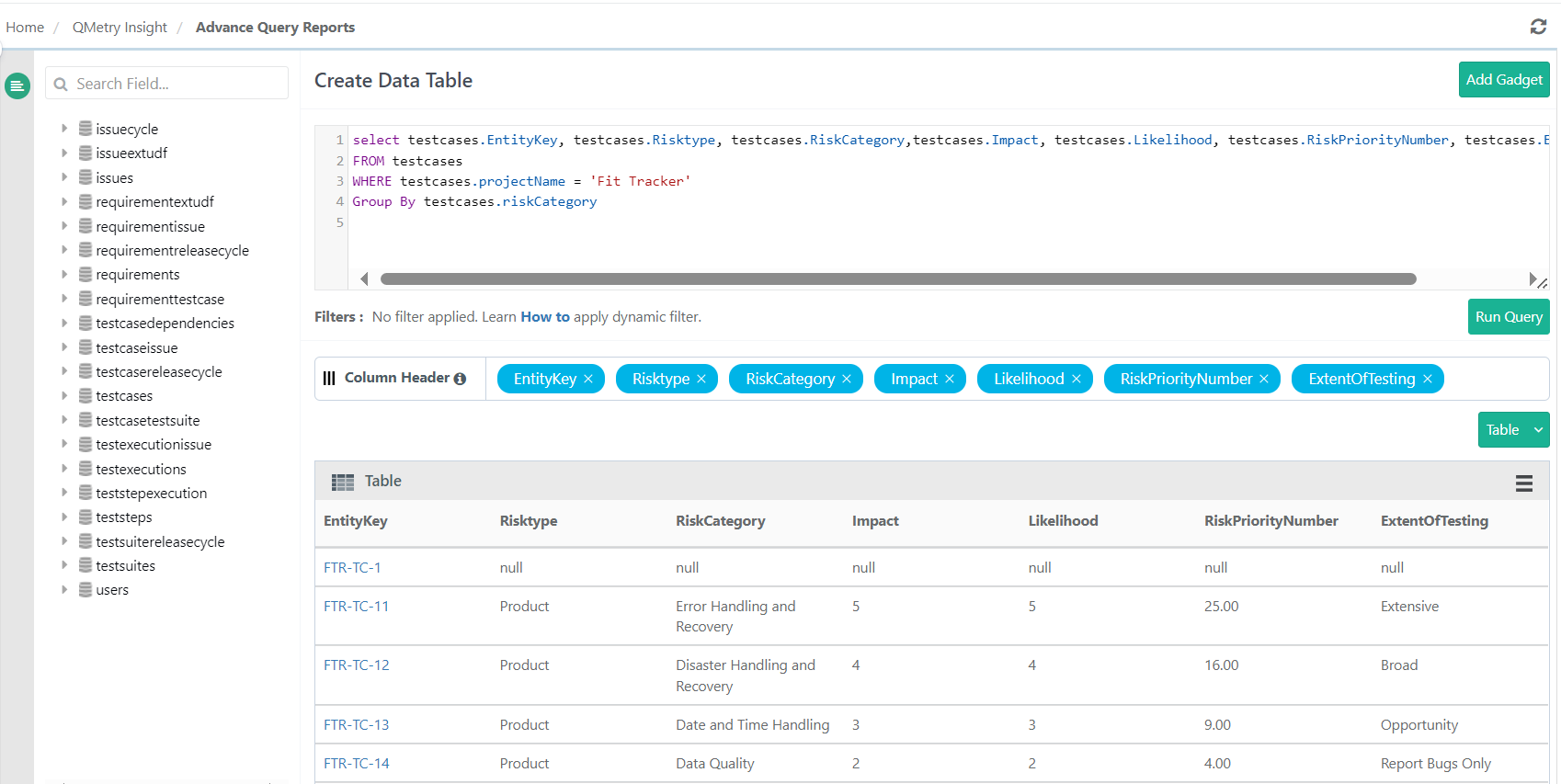Screen dimensions: 1561x784
Task: Expand the requirements tree node
Action: 64,274
